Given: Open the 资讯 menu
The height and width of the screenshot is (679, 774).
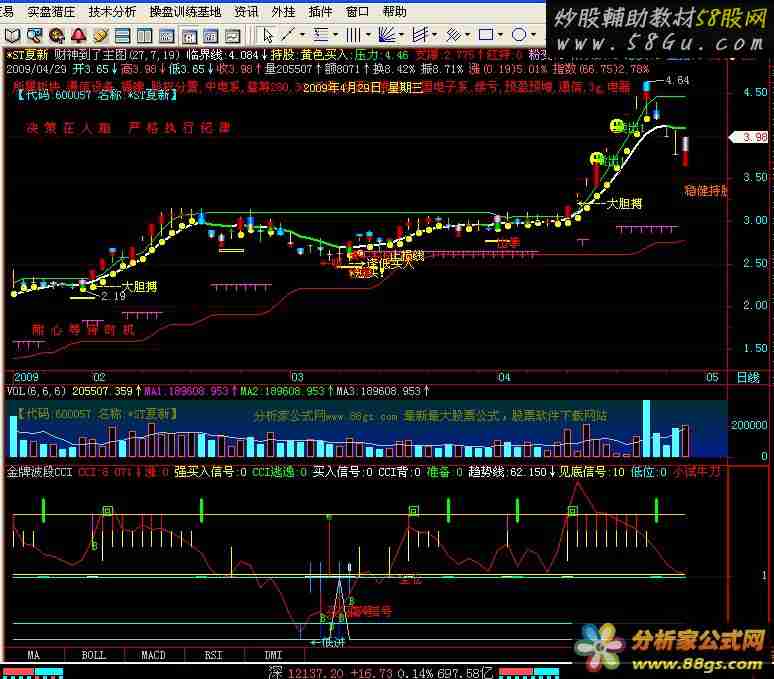Looking at the screenshot, I should (246, 11).
